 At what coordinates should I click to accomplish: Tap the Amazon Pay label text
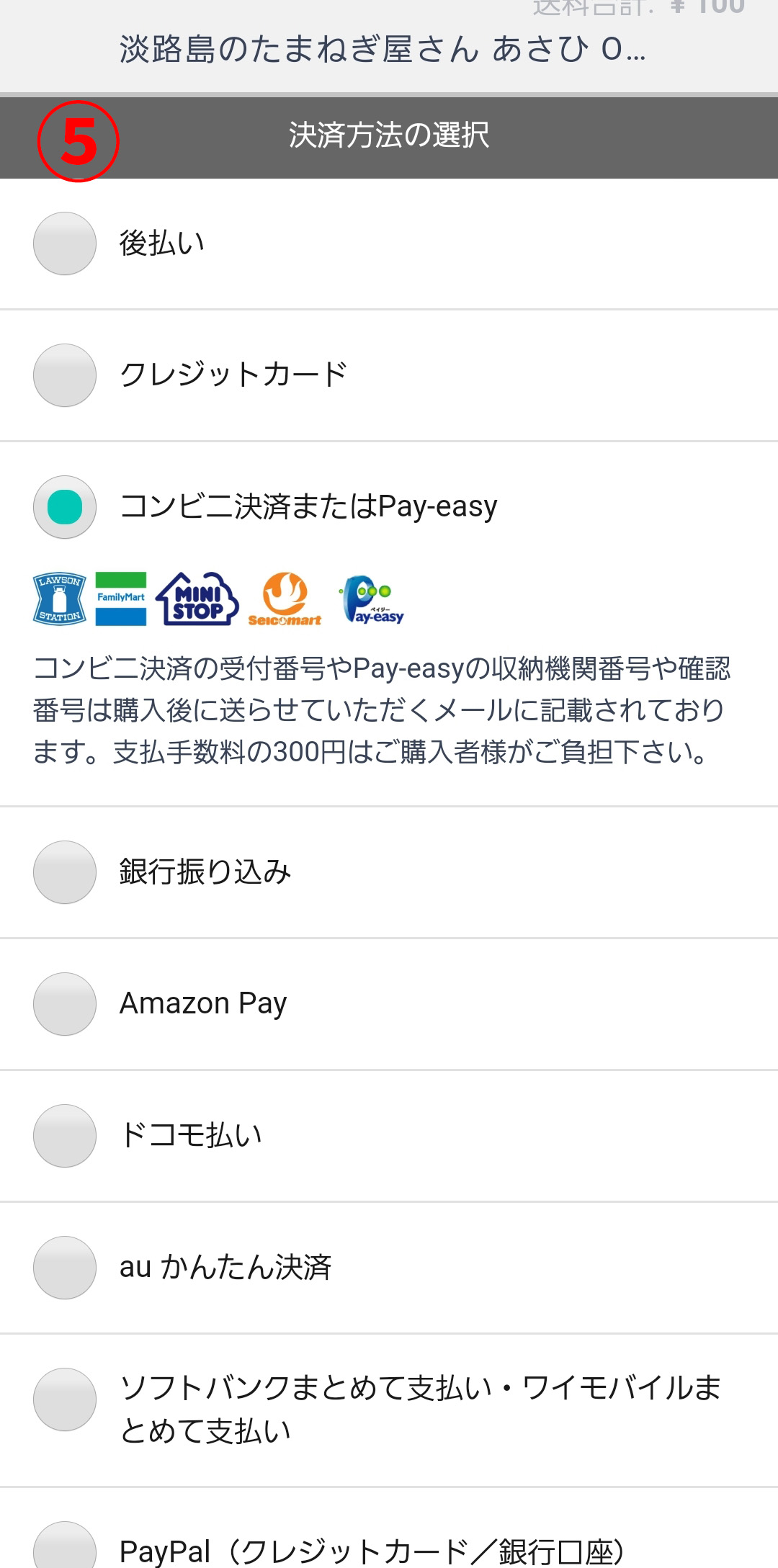click(203, 1004)
